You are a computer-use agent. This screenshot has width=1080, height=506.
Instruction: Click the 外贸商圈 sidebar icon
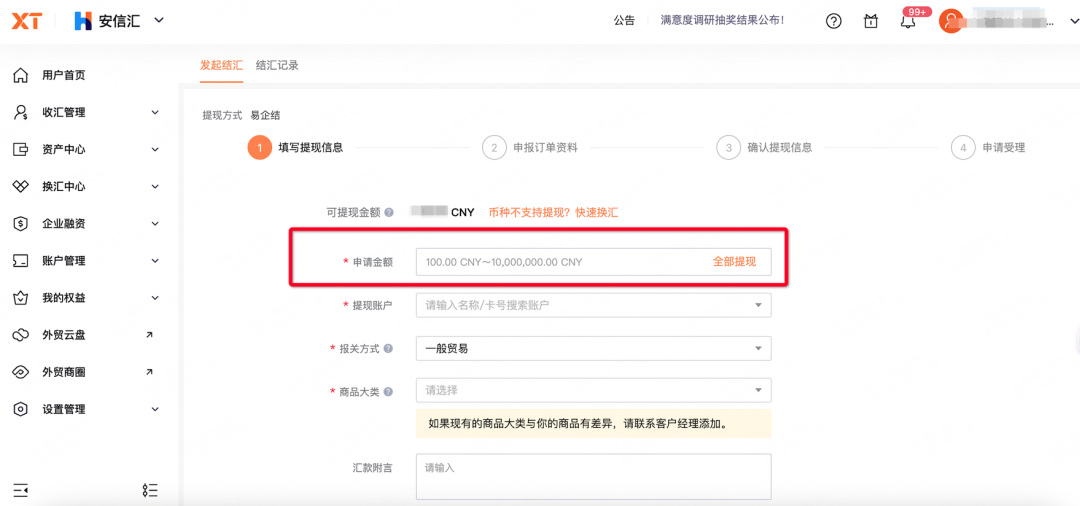pos(21,372)
